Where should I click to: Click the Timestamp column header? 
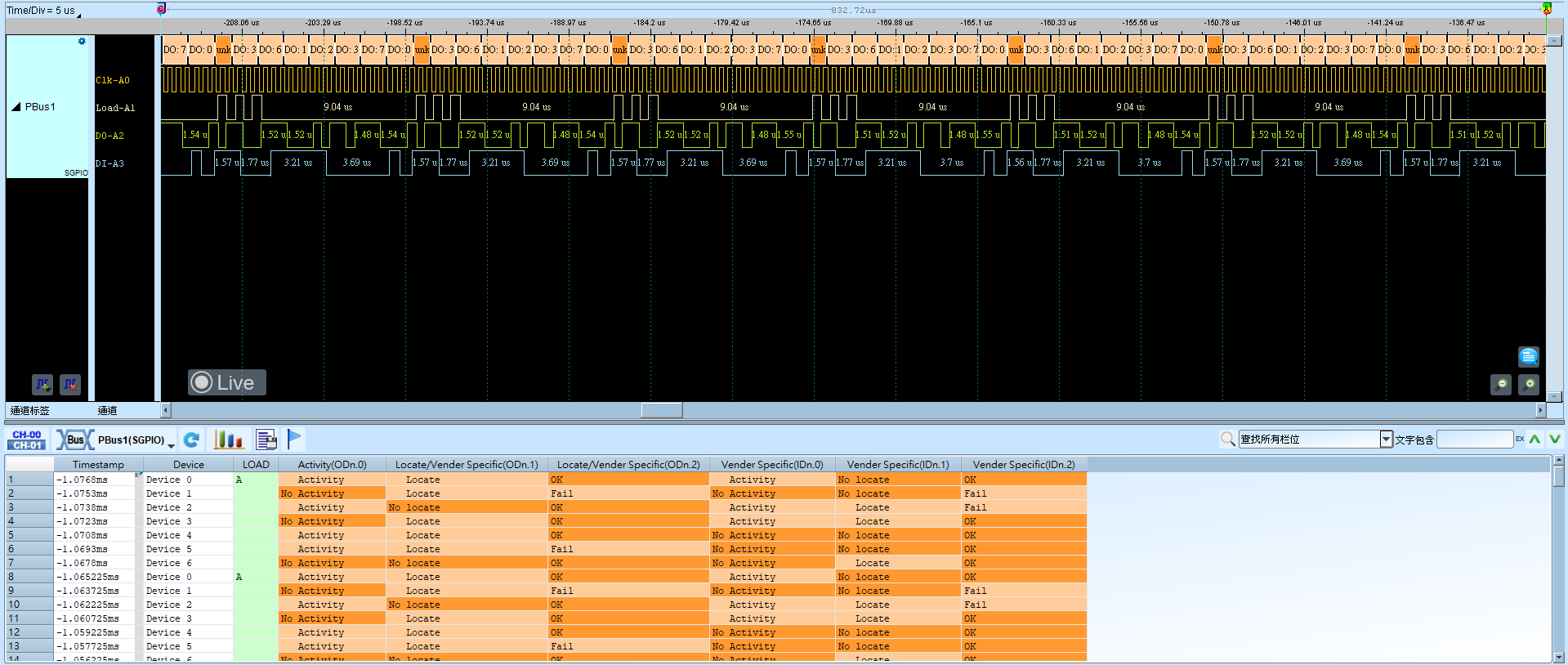click(x=98, y=465)
